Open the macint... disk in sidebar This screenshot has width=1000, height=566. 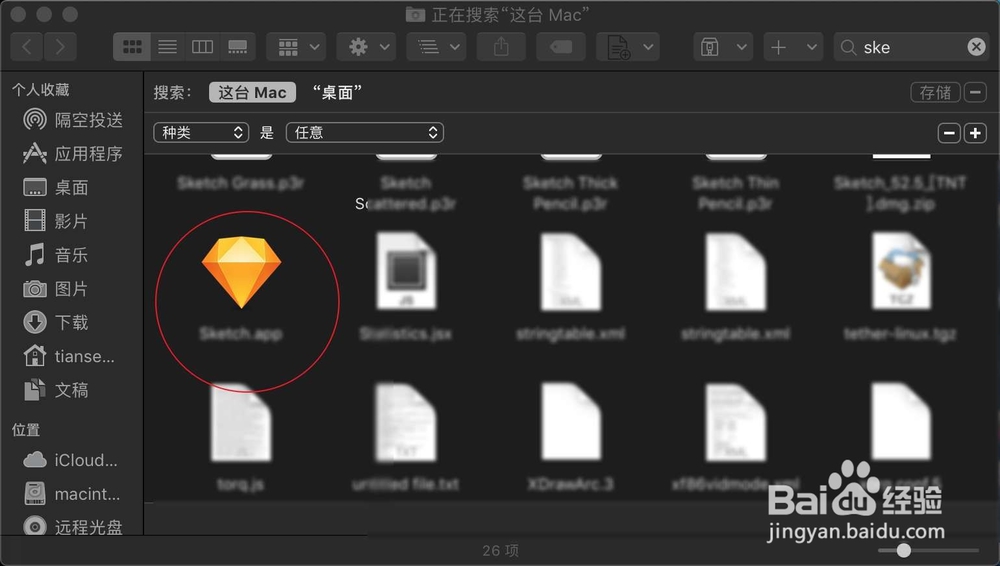71,493
